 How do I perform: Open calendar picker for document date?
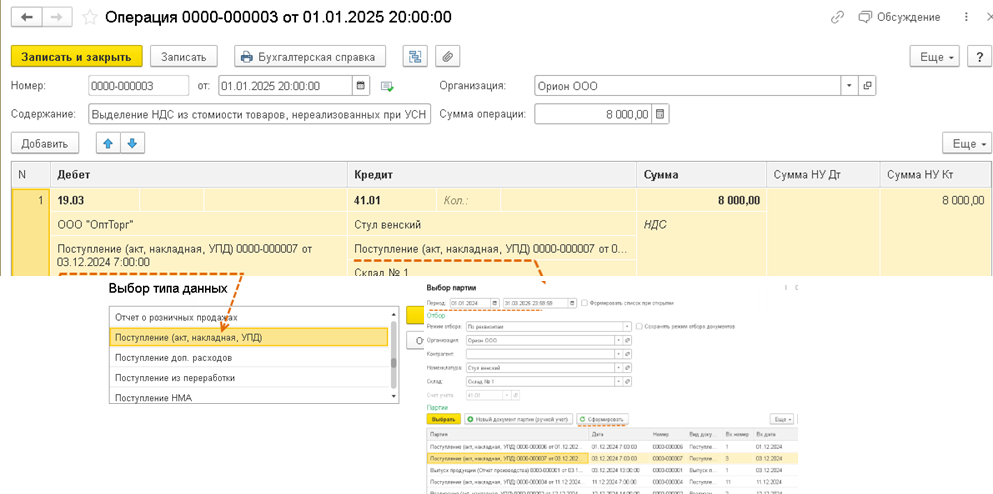[x=361, y=86]
